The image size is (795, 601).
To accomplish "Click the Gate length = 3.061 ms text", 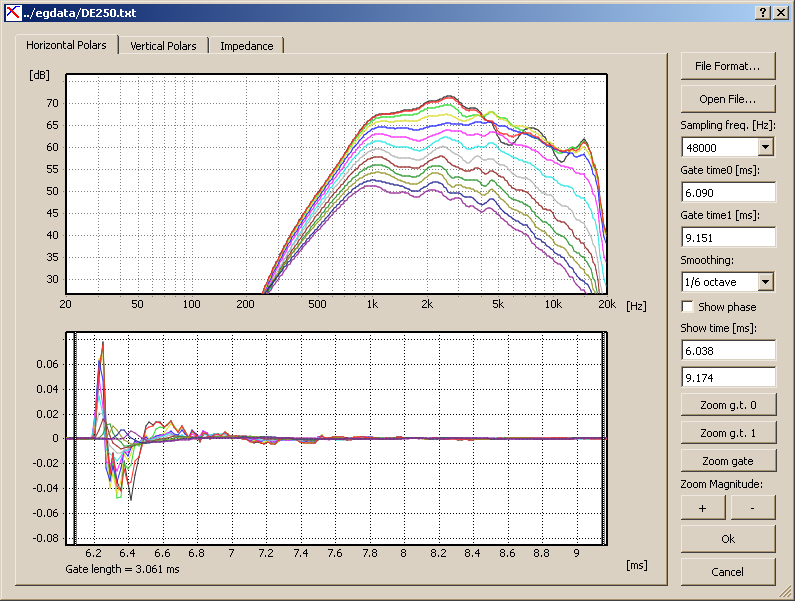I will pyautogui.click(x=122, y=569).
